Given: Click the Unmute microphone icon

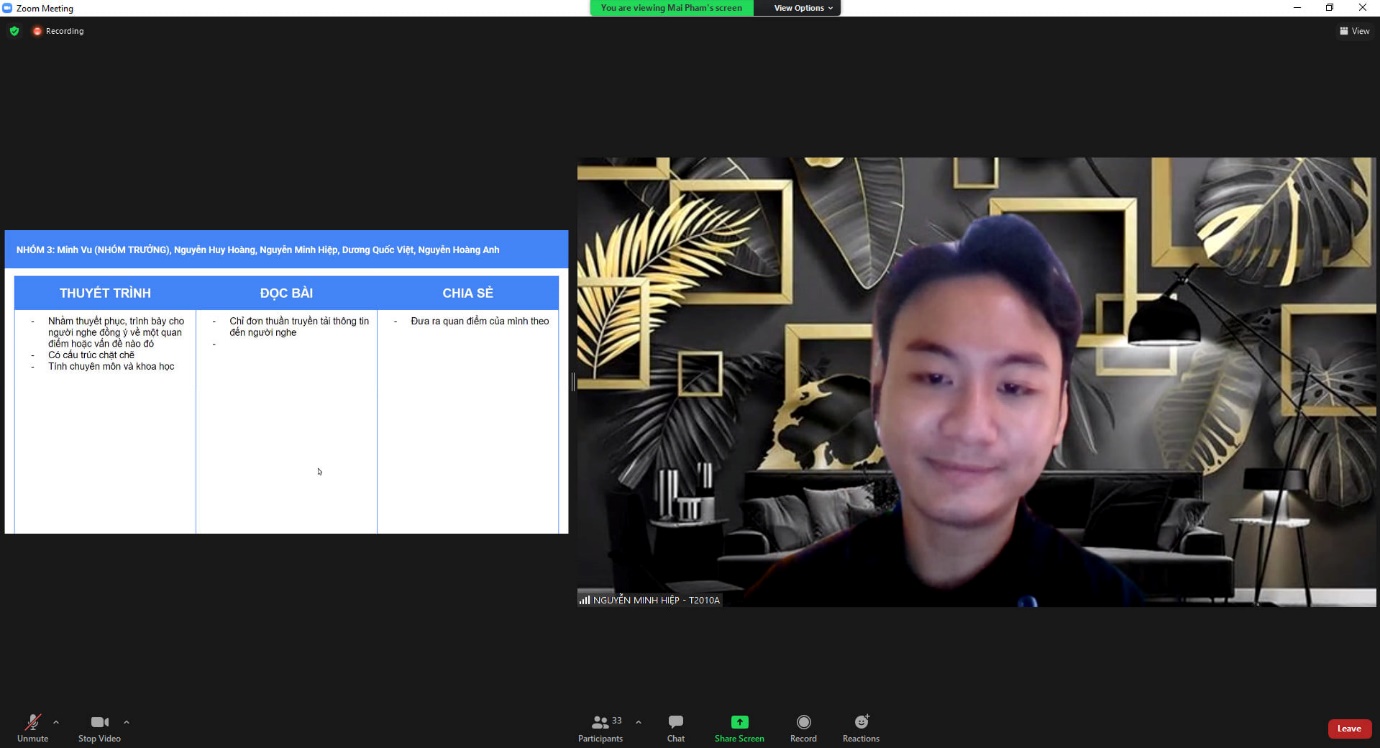Looking at the screenshot, I should (32, 722).
